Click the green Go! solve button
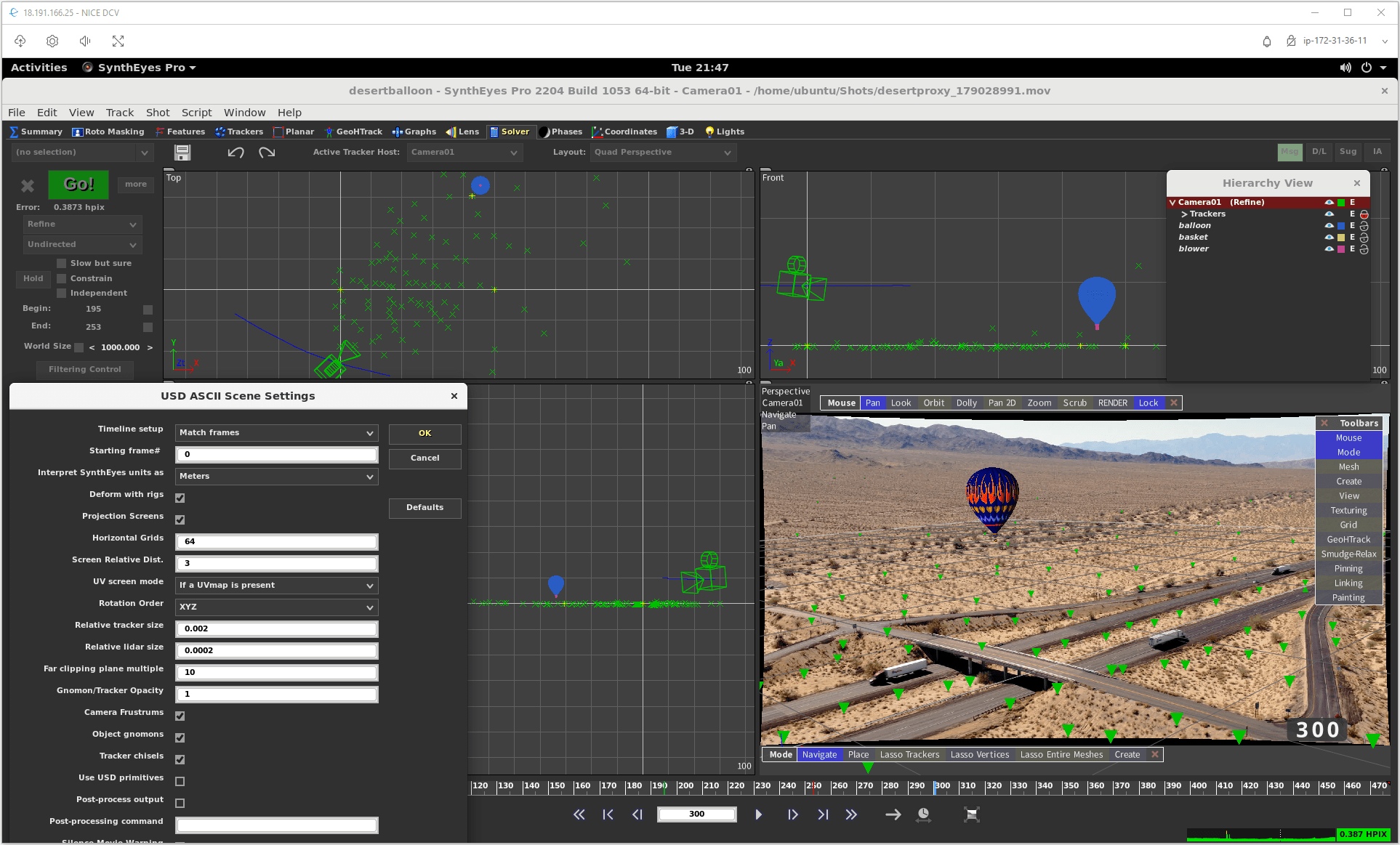 [x=79, y=185]
